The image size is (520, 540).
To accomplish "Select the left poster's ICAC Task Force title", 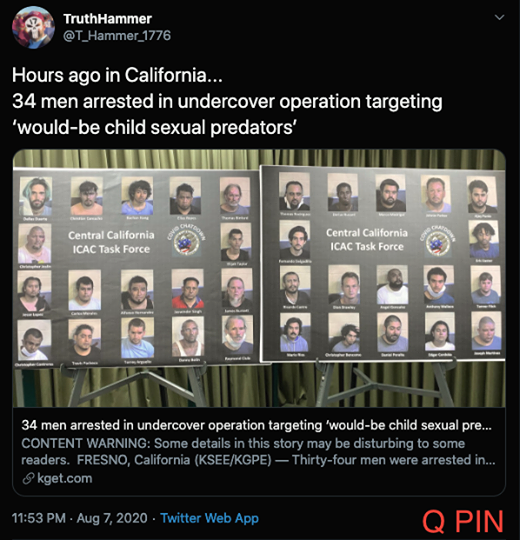I will [111, 242].
